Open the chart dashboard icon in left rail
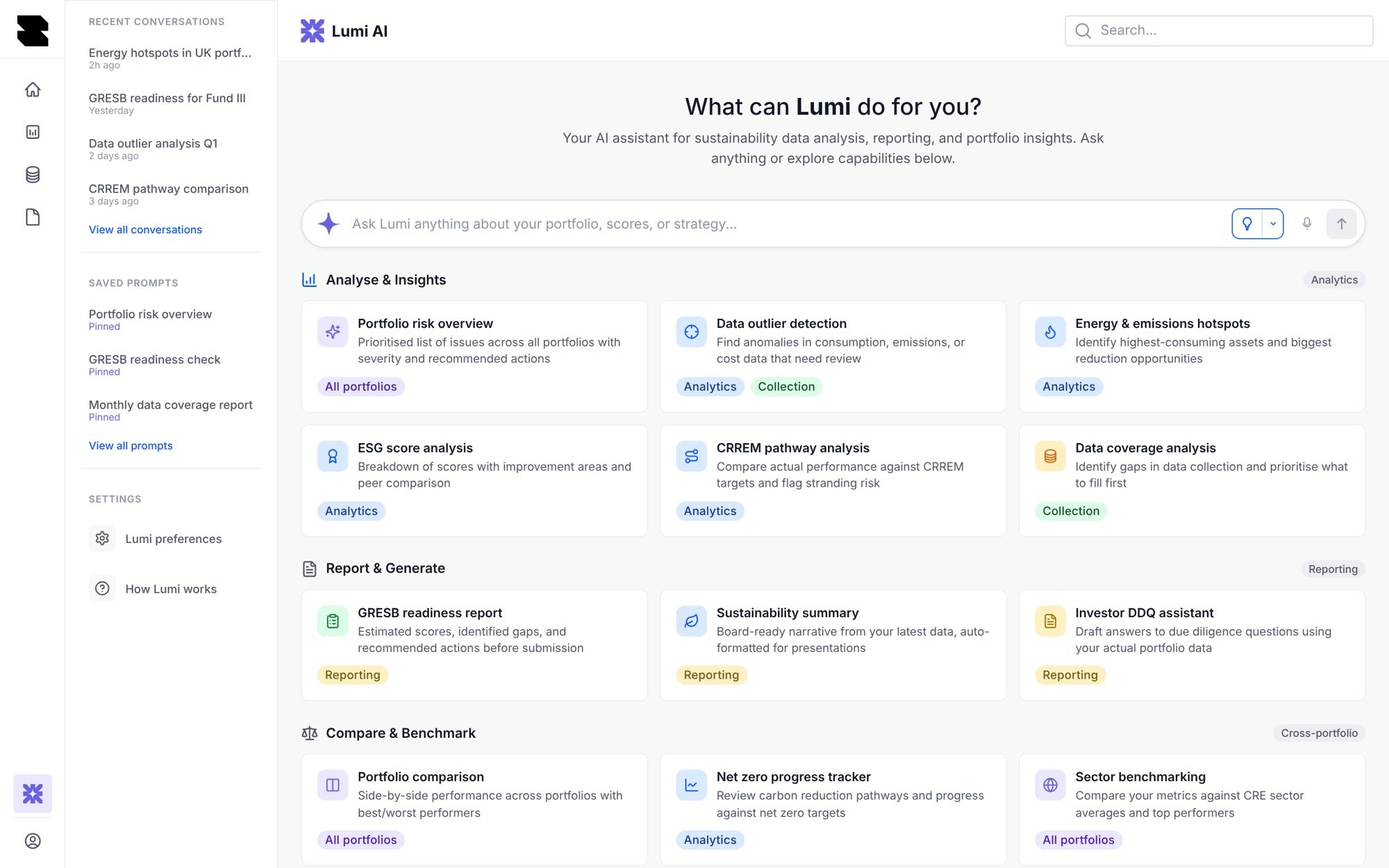Viewport: 1389px width, 868px height. [x=33, y=132]
